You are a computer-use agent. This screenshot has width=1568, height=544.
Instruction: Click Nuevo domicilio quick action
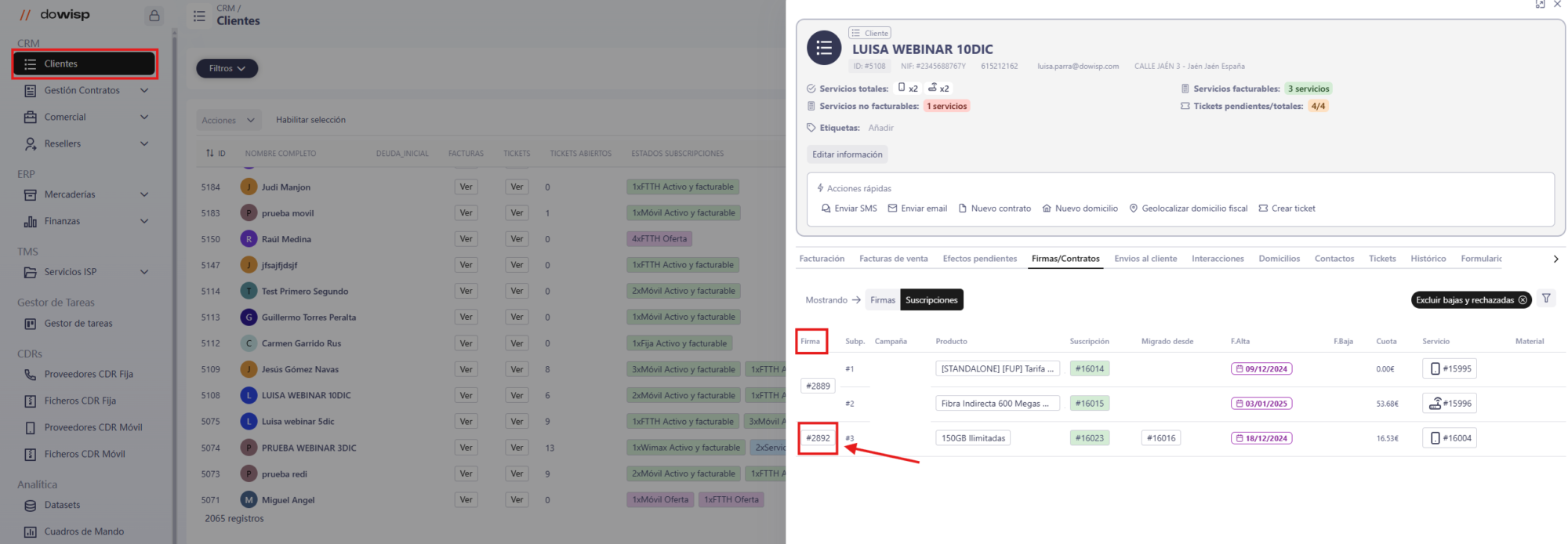(1080, 209)
